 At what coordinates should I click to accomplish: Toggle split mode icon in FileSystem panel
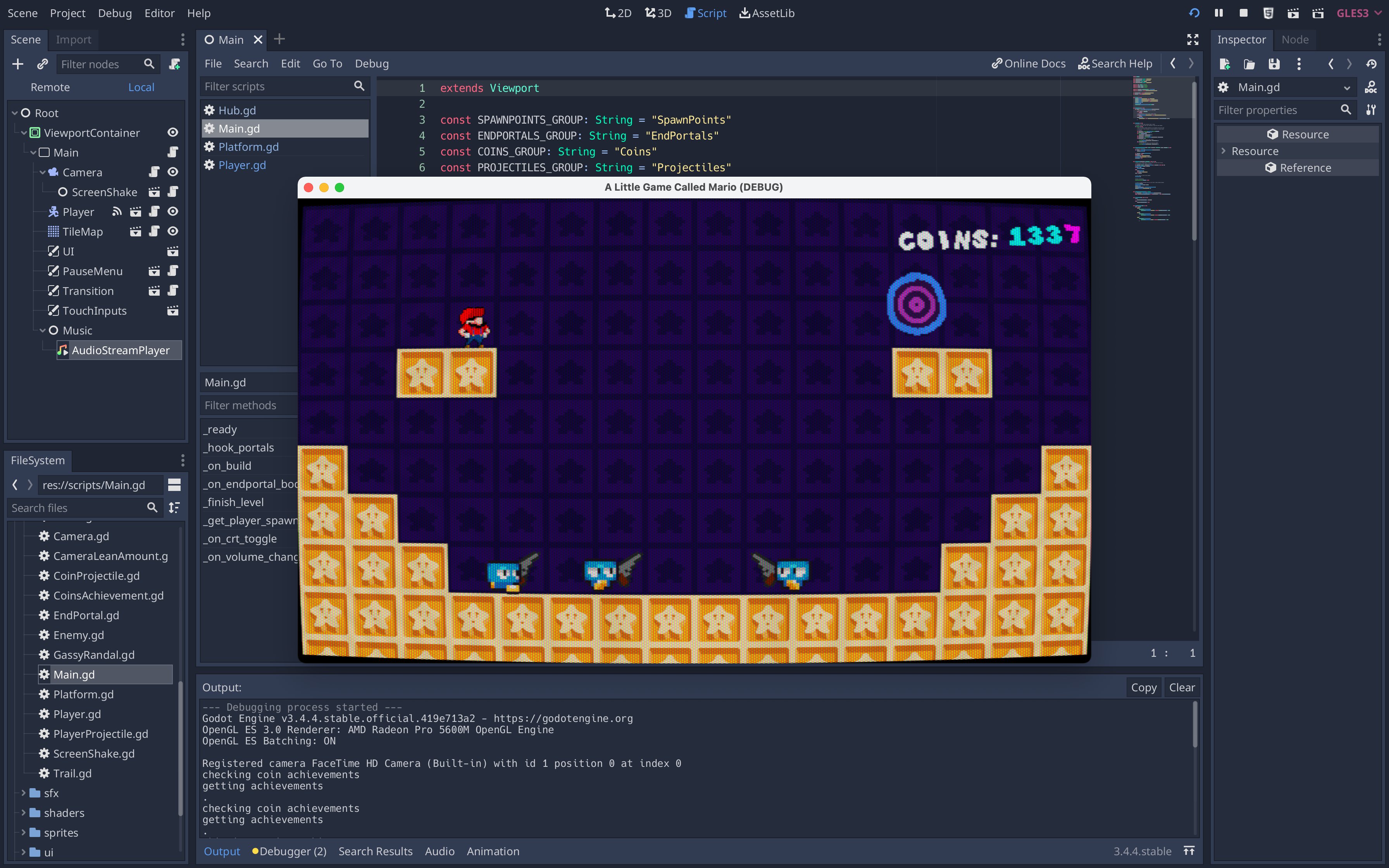[174, 485]
